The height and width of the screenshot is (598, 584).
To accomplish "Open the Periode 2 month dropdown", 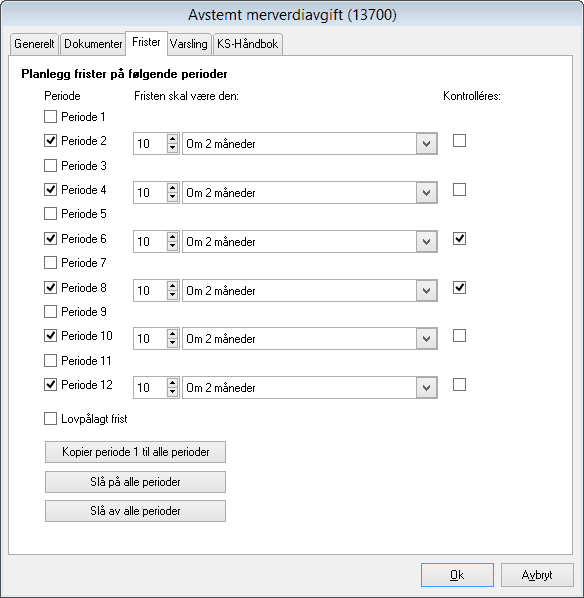I will coord(426,144).
